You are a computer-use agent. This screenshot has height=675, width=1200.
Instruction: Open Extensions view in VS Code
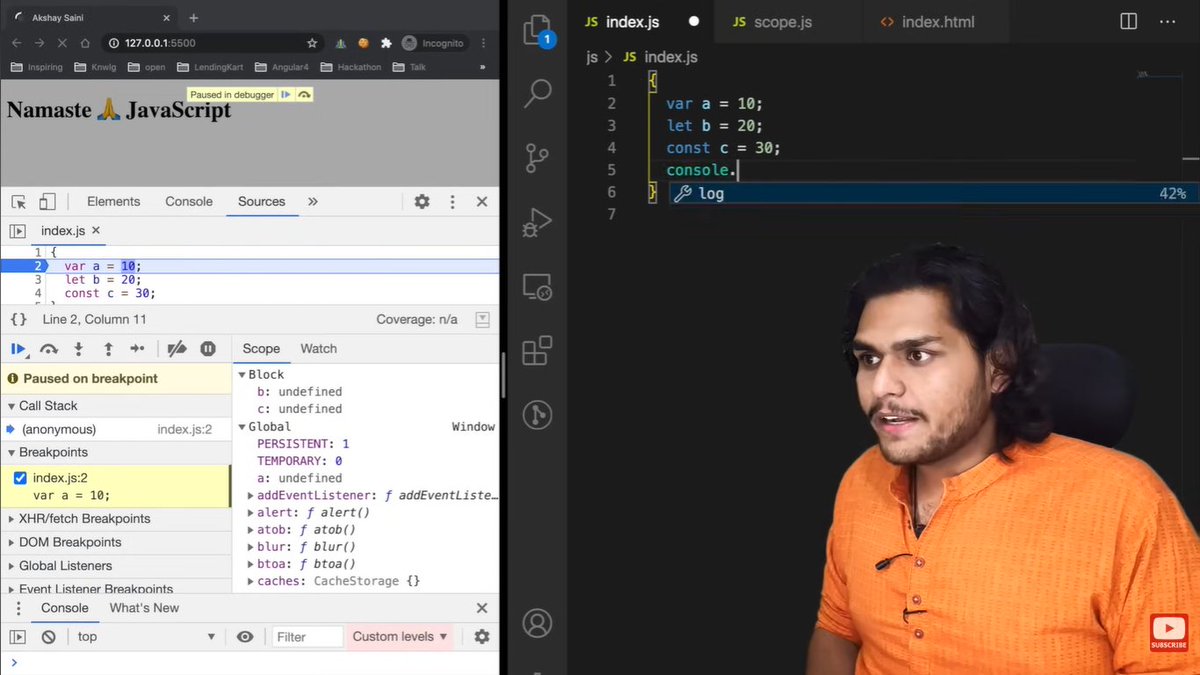(x=538, y=352)
